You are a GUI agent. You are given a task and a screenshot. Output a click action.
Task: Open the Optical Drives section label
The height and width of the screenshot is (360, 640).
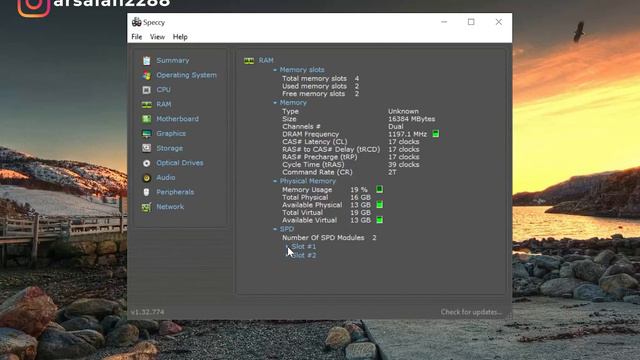[x=180, y=163]
